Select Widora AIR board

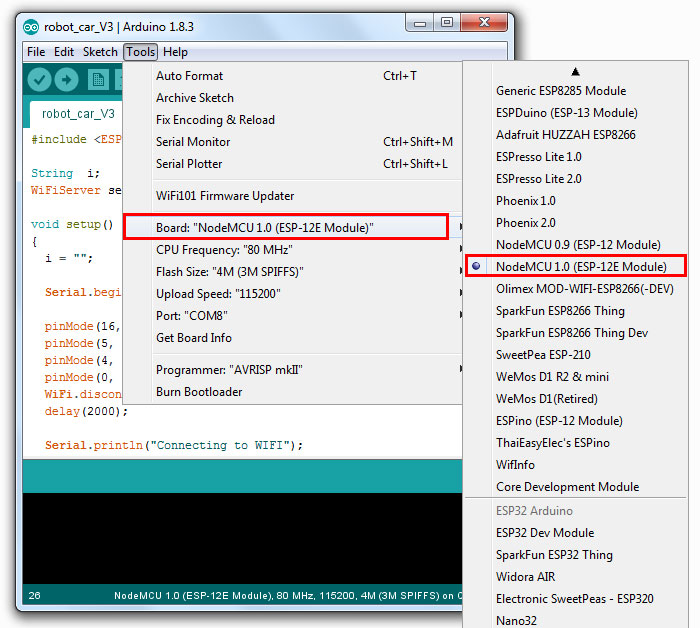(576, 577)
